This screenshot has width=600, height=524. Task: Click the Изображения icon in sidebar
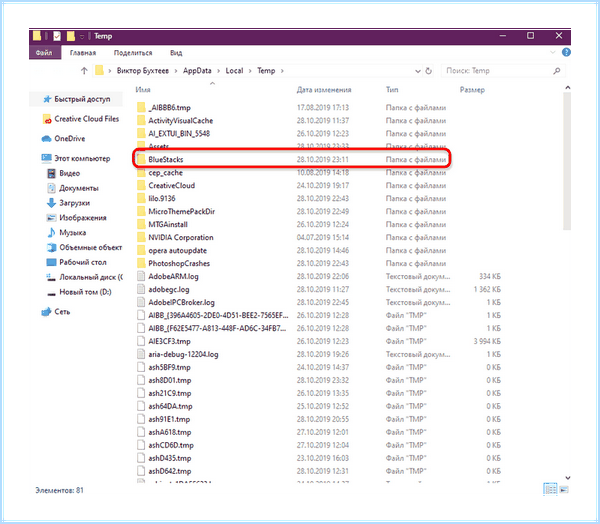click(x=51, y=218)
